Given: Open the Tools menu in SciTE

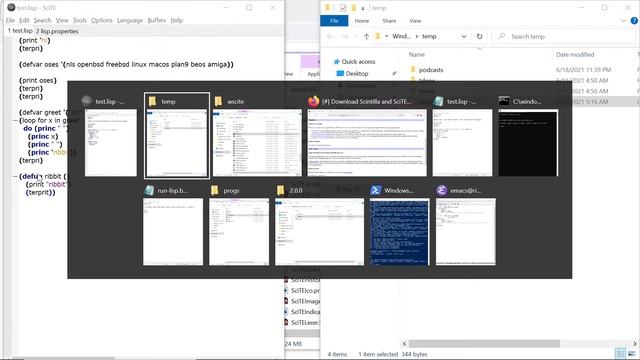Looking at the screenshot, I should 80,20.
